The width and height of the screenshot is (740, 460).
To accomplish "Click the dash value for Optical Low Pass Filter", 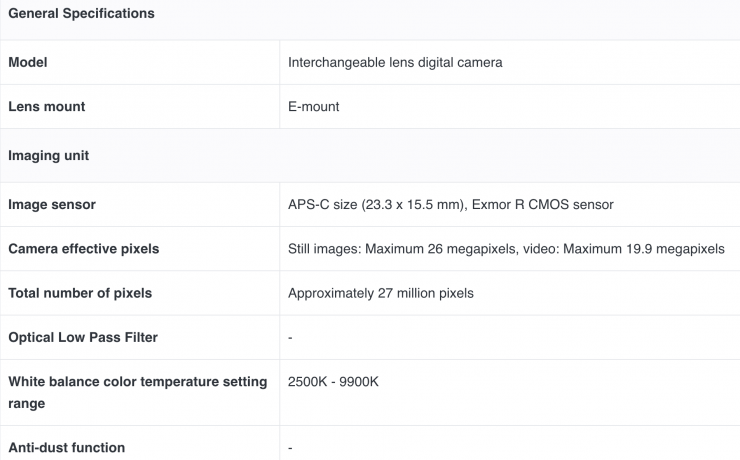I will [290, 337].
